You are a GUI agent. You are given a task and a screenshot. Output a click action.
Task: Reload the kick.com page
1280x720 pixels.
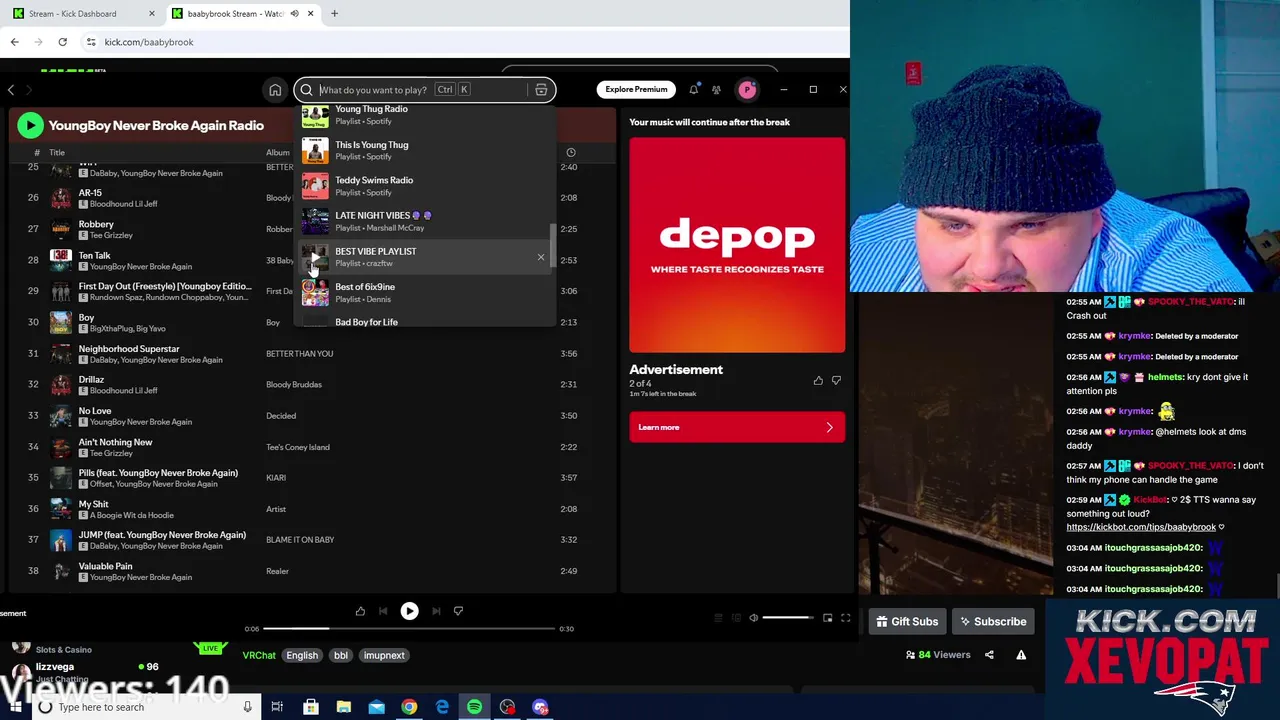pyautogui.click(x=62, y=42)
